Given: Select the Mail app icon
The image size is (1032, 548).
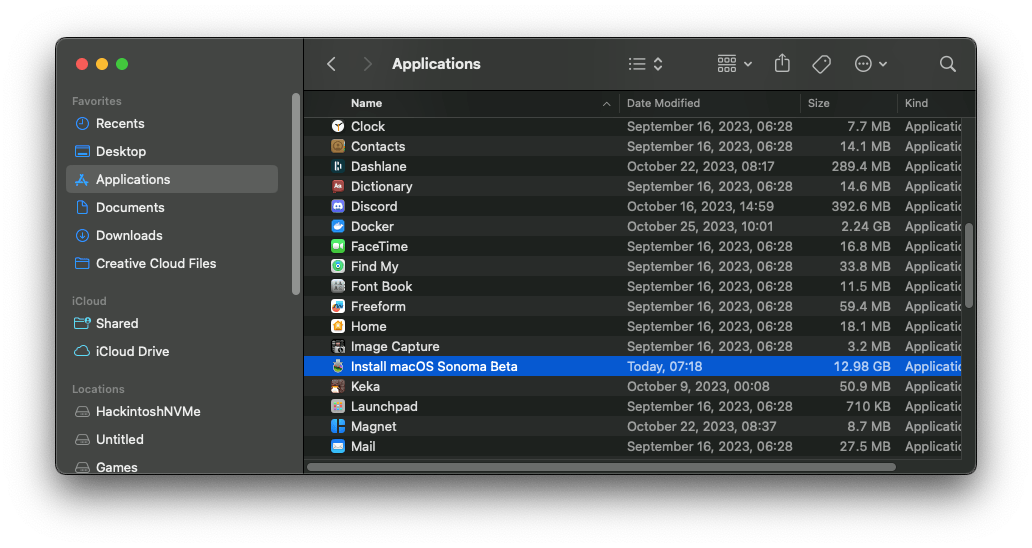Looking at the screenshot, I should [338, 446].
